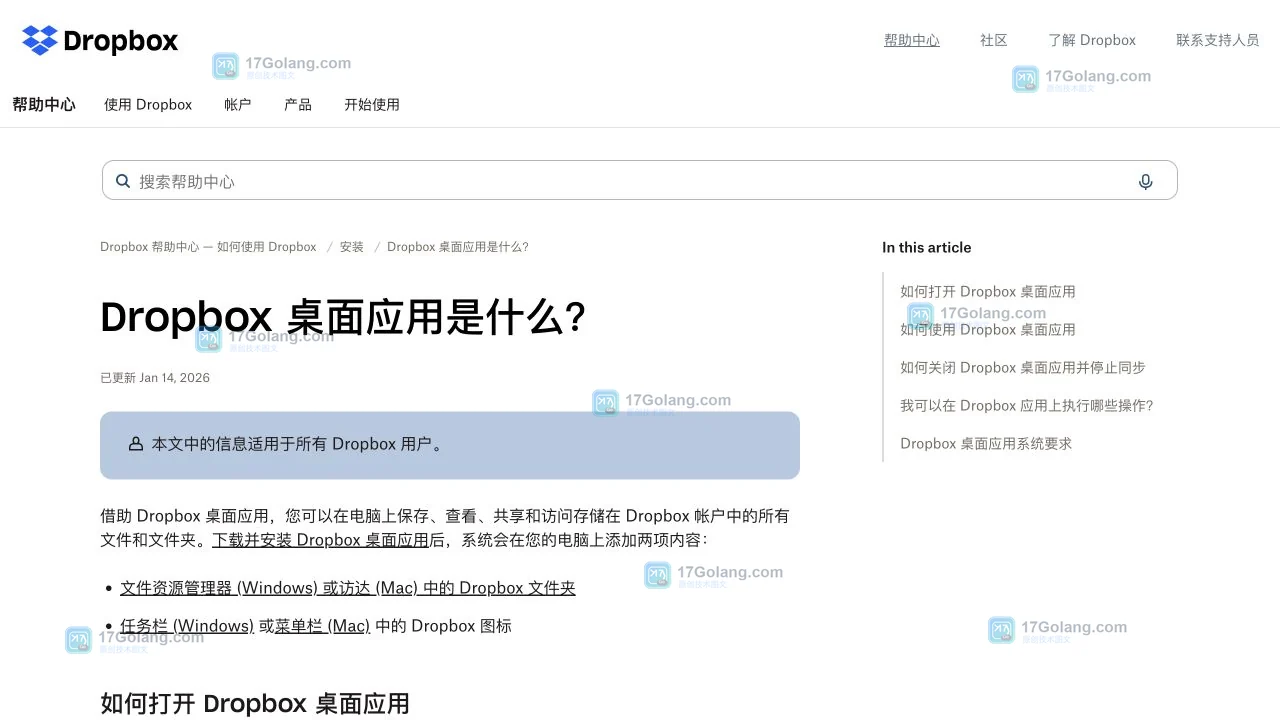Open the 联系支持人员 link
The width and height of the screenshot is (1280, 720).
[x=1218, y=40]
